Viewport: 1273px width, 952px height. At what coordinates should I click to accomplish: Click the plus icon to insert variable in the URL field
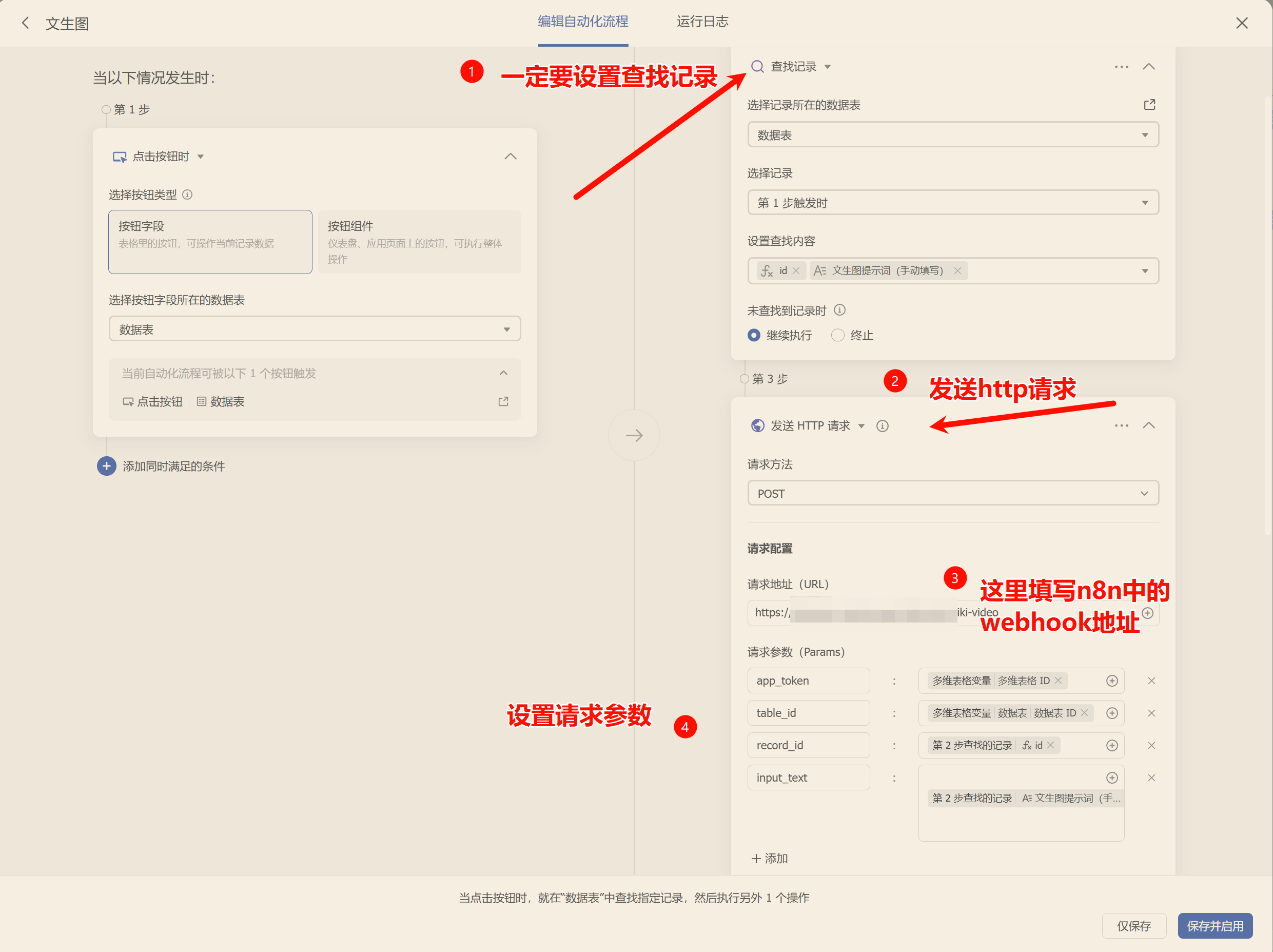point(1148,613)
